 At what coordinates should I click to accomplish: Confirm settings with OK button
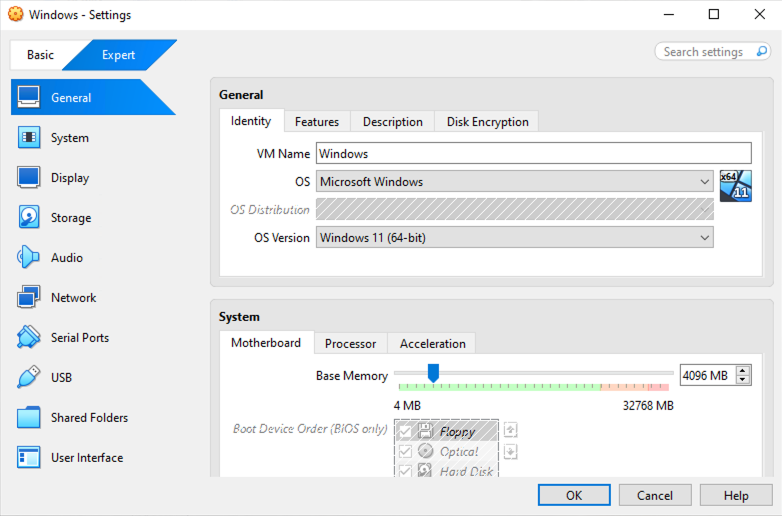point(574,495)
